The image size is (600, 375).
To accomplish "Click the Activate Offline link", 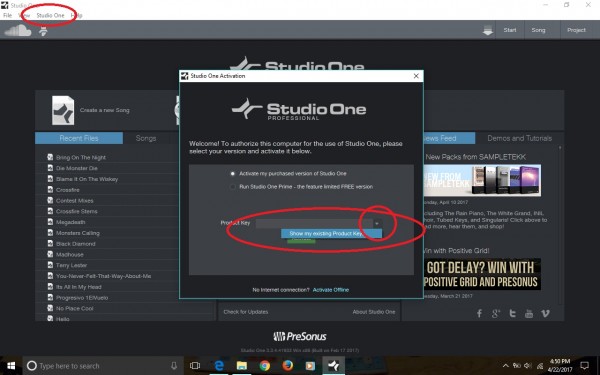I will (331, 290).
